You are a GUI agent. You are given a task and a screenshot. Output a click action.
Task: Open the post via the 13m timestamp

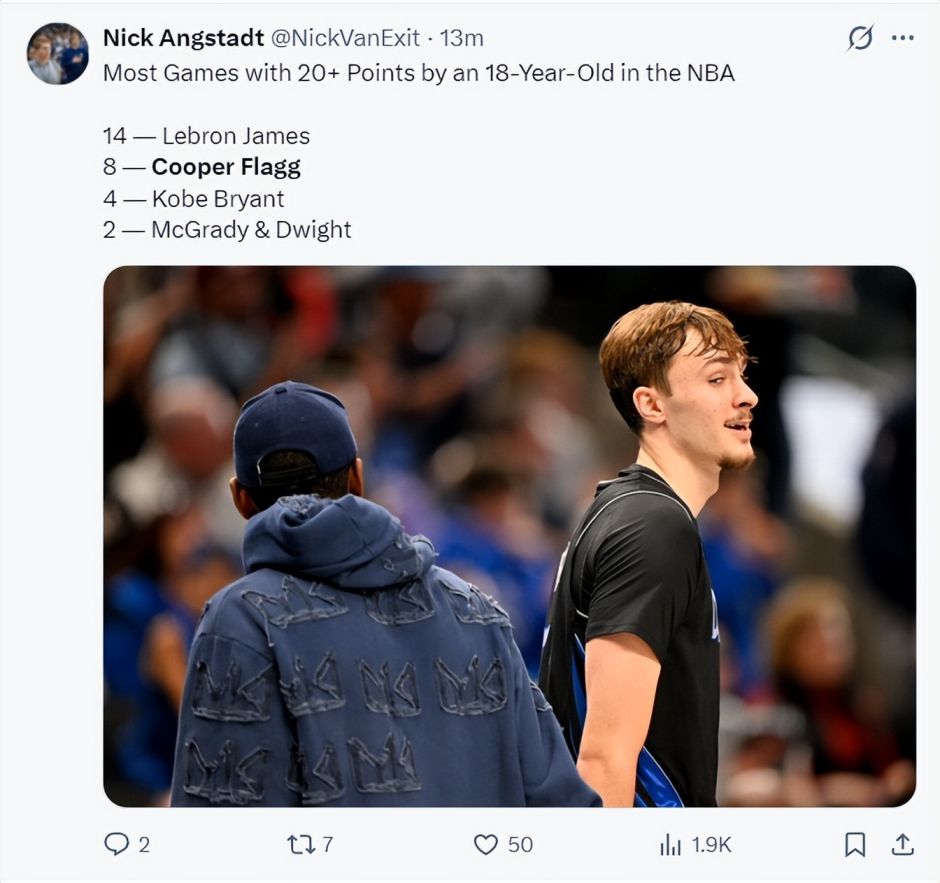coord(462,38)
